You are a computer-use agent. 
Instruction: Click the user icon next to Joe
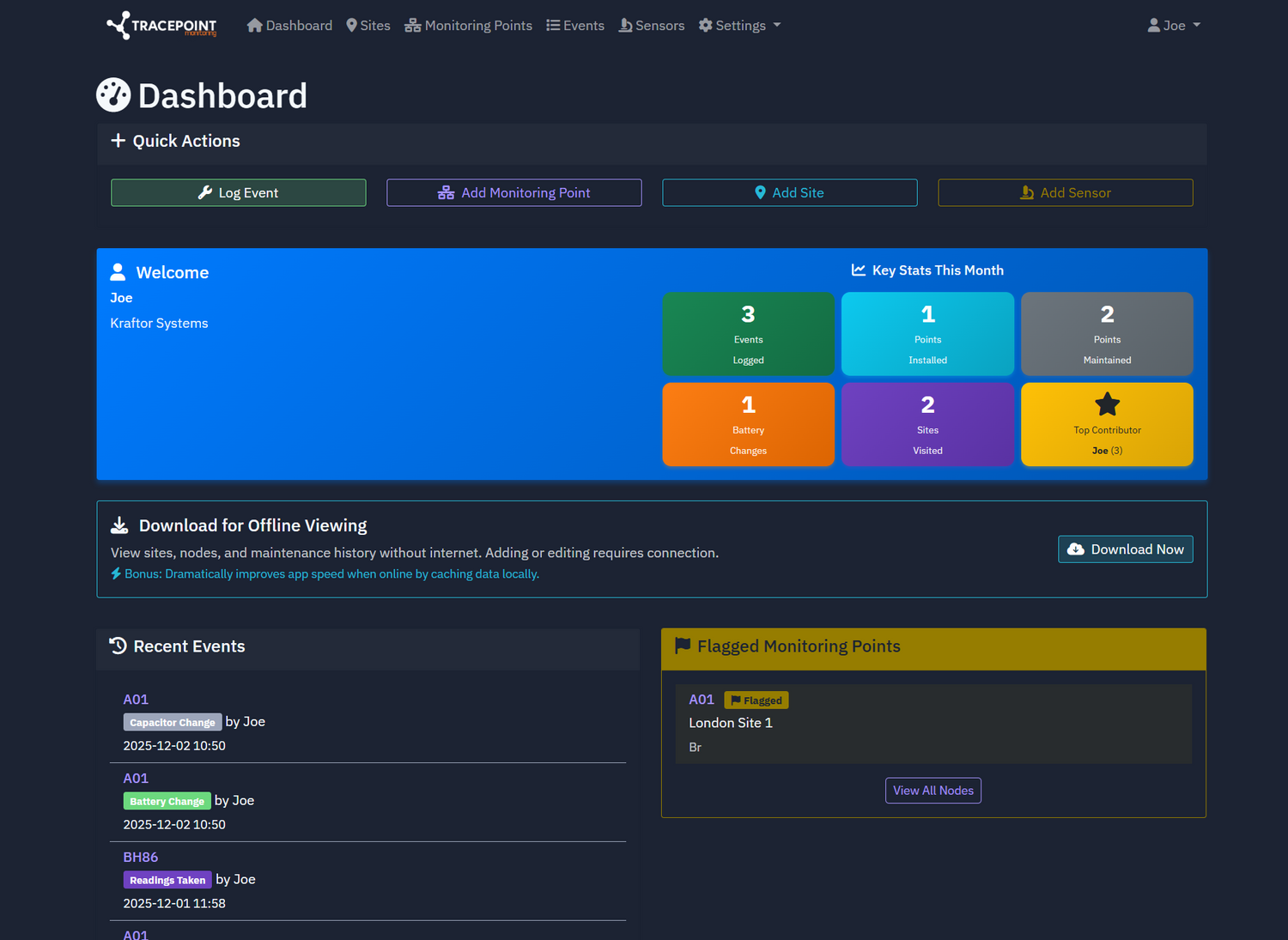pyautogui.click(x=1153, y=25)
